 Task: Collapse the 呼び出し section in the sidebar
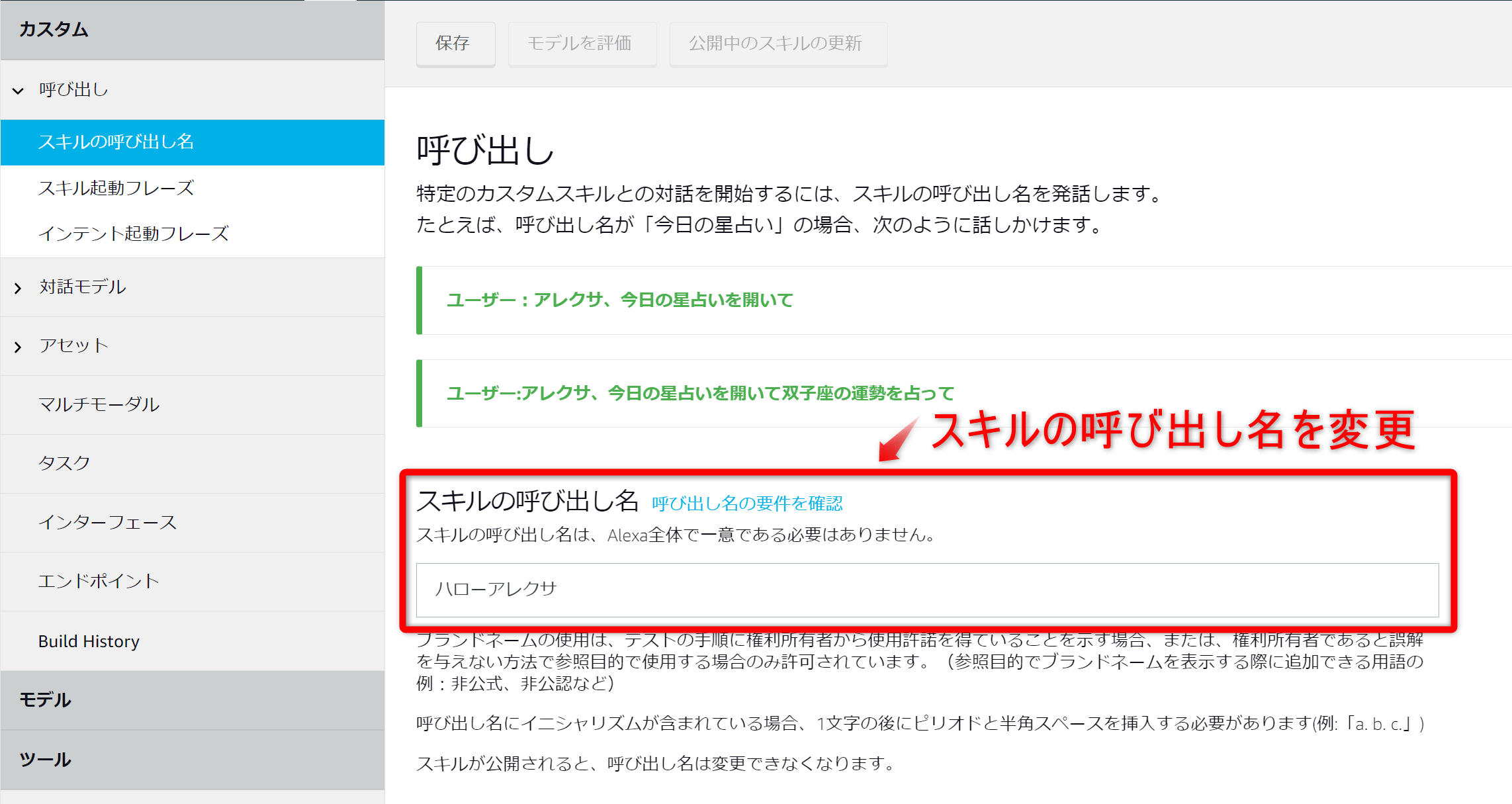[74, 89]
